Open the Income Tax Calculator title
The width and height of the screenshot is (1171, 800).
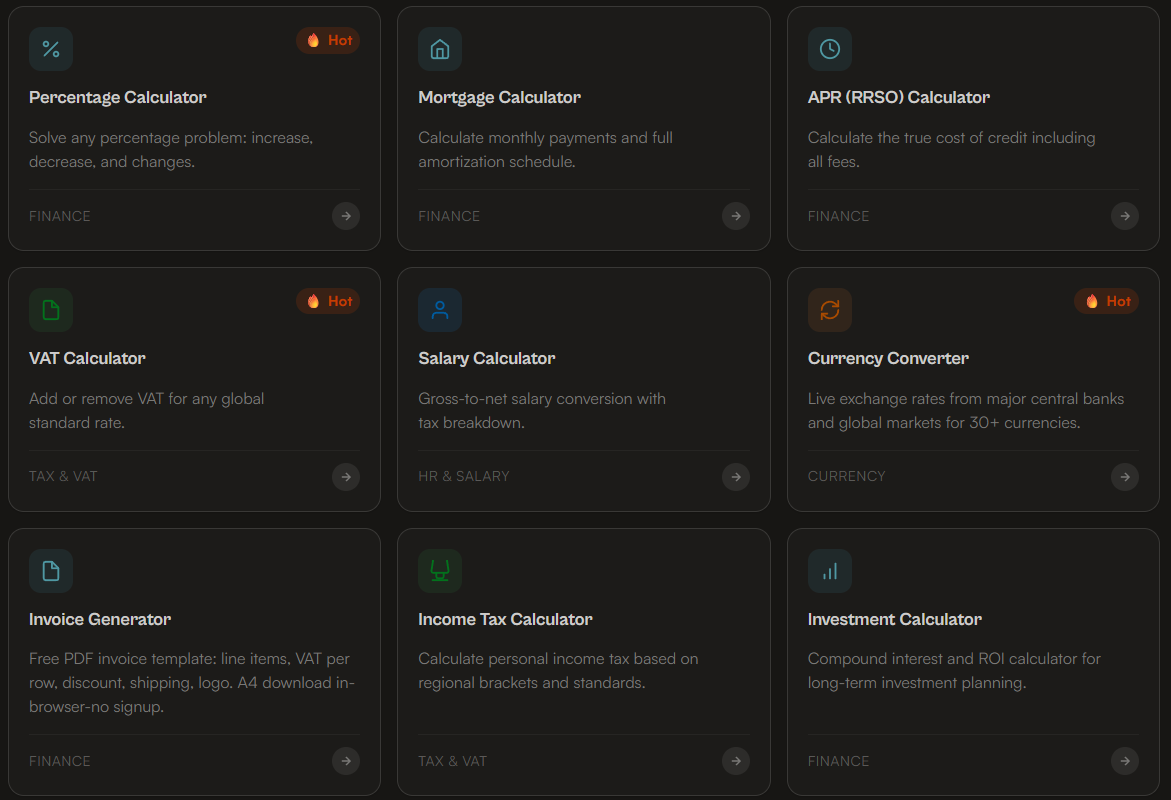[x=506, y=619]
